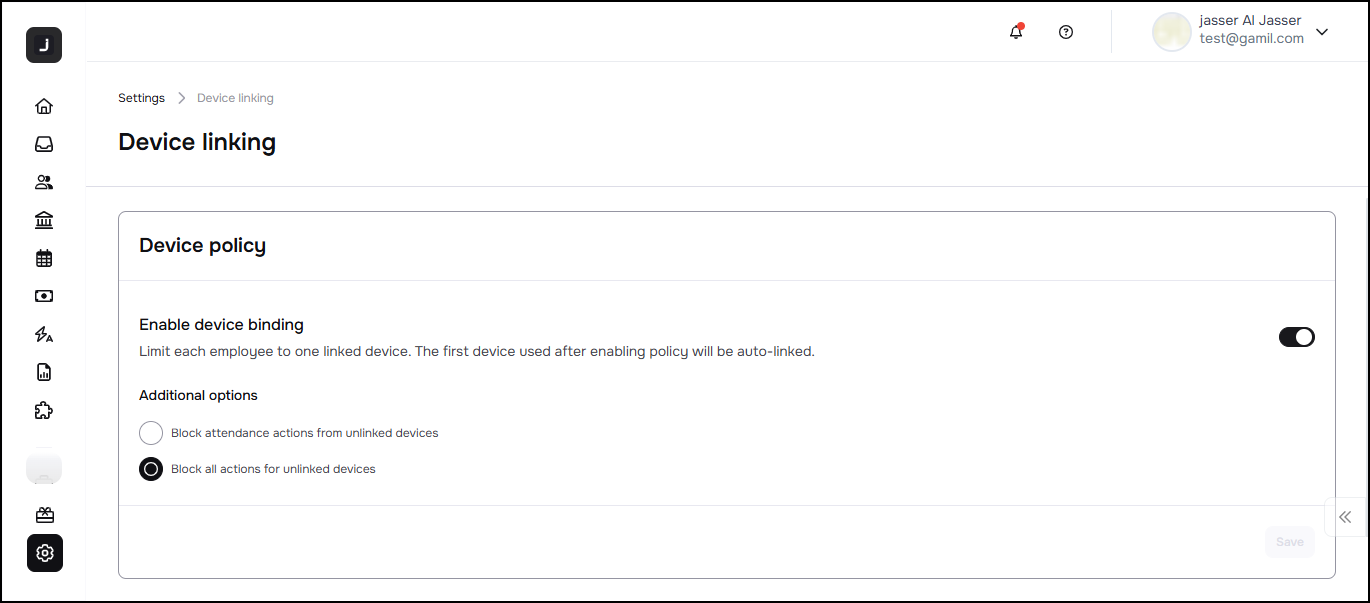Open the Home icon in sidebar
The image size is (1370, 603).
point(44,106)
